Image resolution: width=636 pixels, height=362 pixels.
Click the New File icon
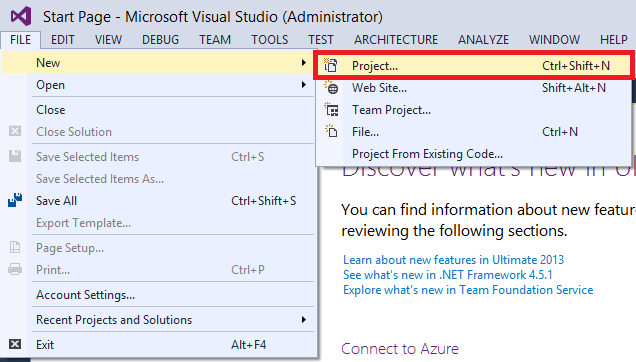click(331, 131)
